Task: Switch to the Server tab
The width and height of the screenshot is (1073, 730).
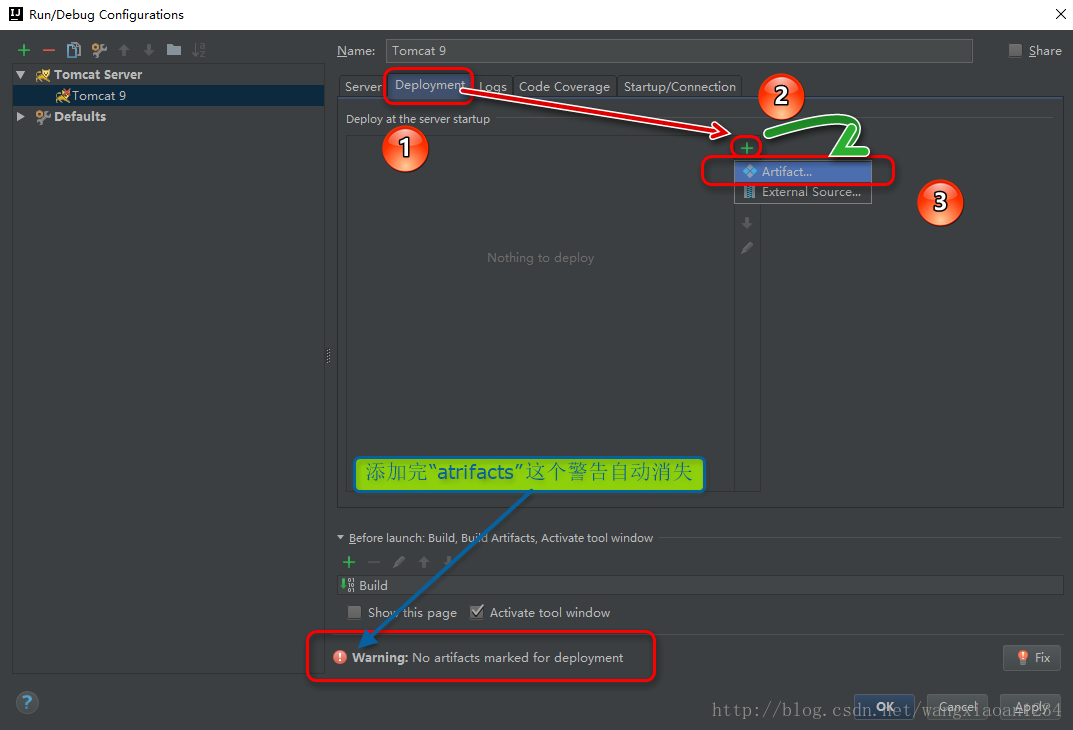Action: (x=363, y=87)
